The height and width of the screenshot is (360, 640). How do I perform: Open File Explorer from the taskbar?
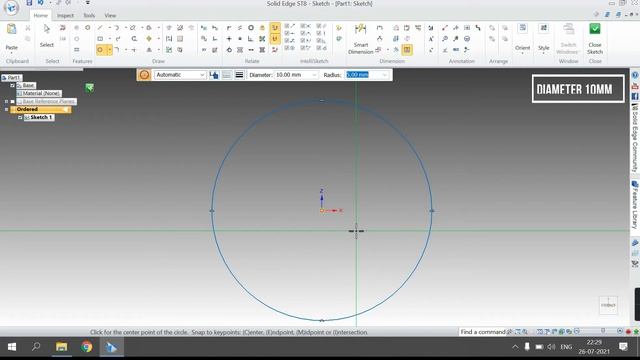[x=61, y=347]
